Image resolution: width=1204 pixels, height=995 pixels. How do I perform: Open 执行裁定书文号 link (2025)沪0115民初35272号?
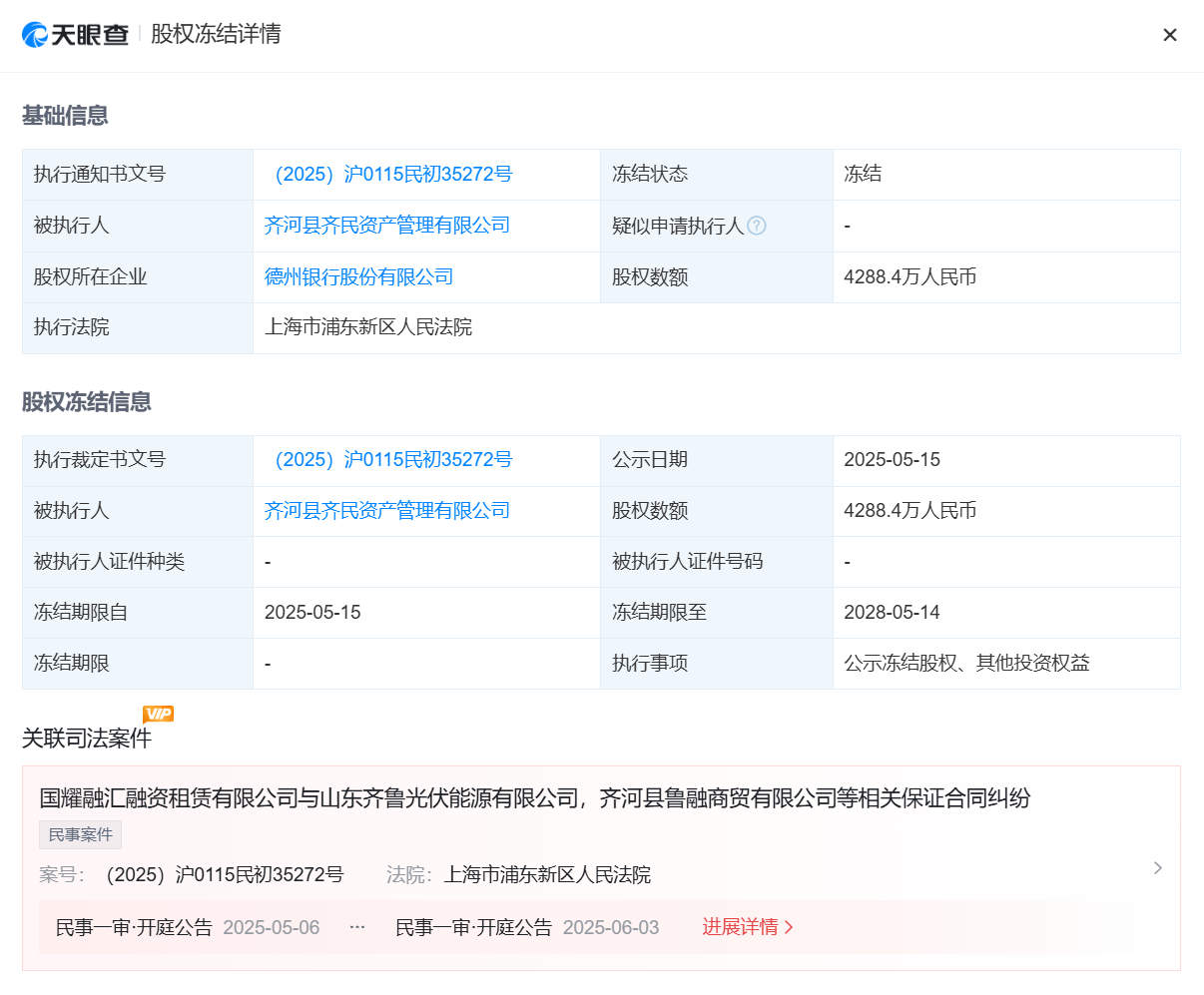[388, 460]
